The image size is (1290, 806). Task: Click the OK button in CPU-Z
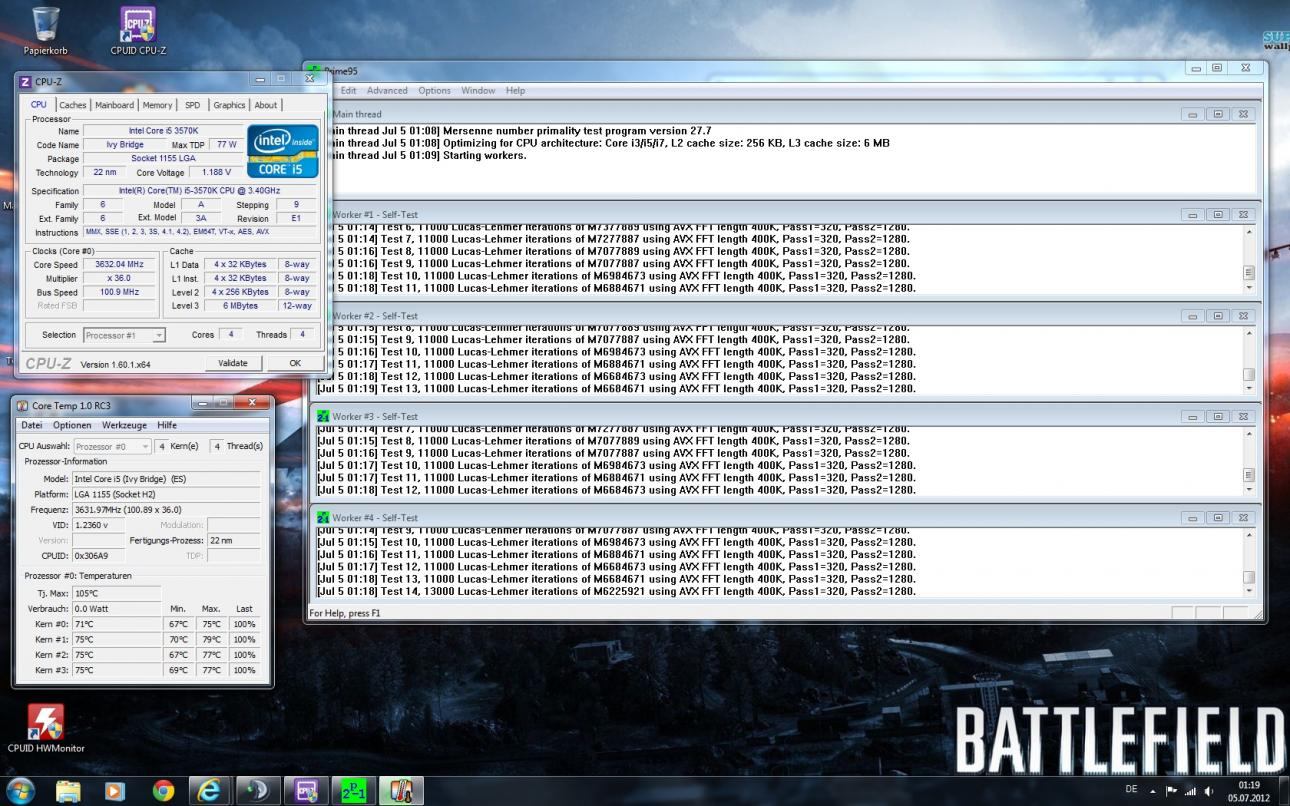pos(294,363)
